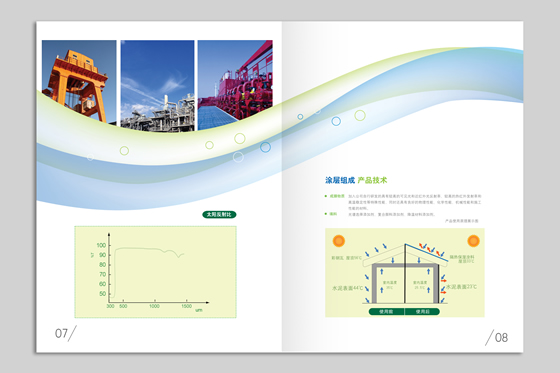Click the right sun icon in house diagram
This screenshot has width=560, height=373.
click(473, 241)
